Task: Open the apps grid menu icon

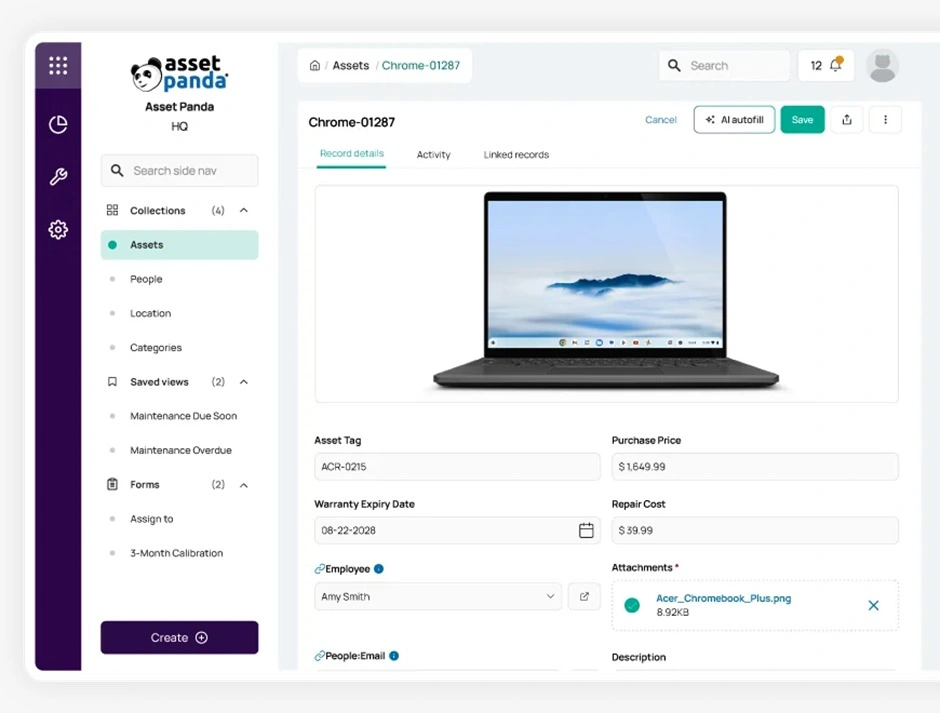Action: tap(58, 65)
